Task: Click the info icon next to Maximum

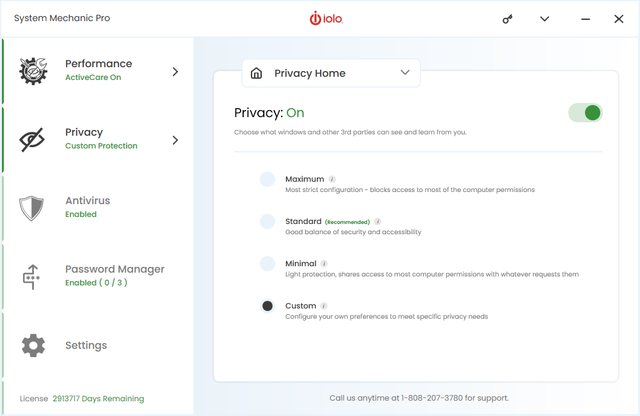Action: click(x=332, y=179)
